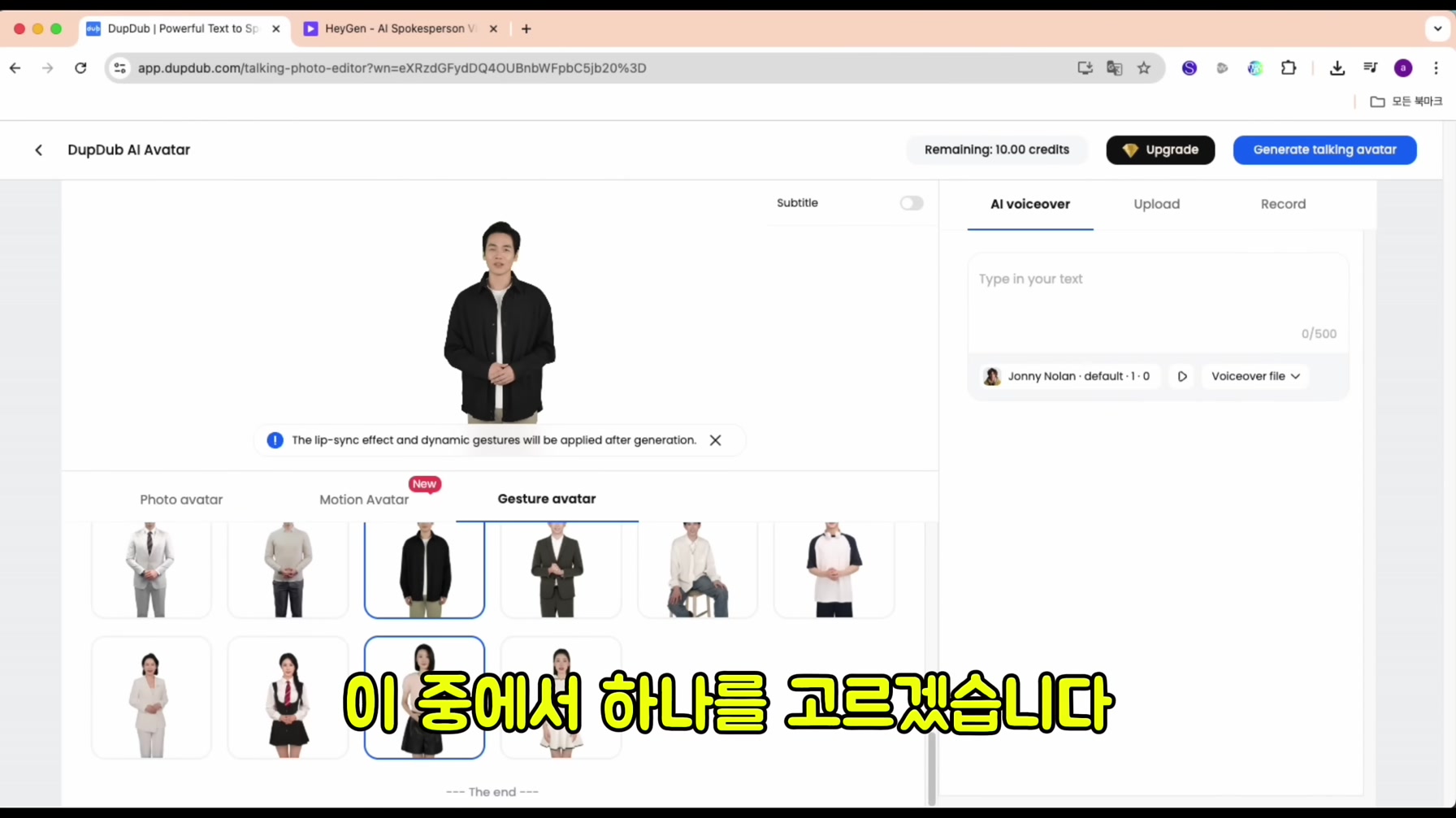This screenshot has height=818, width=1456.
Task: Select the woman in black shorts avatar
Action: point(424,698)
